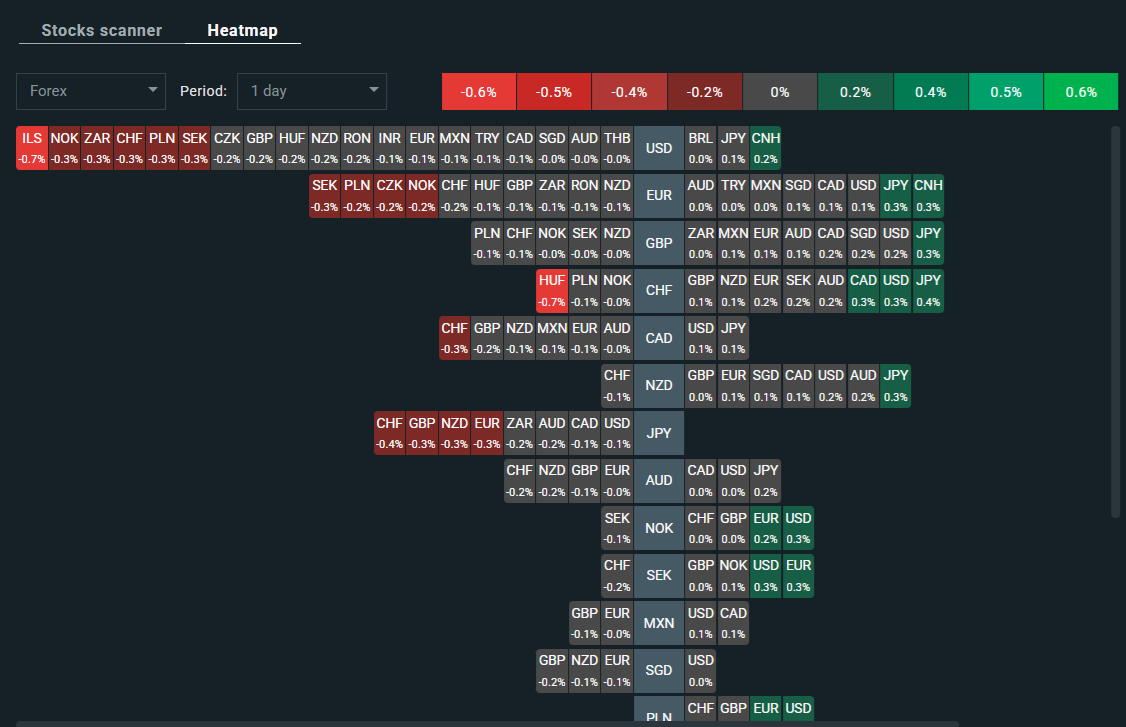Select the Heatmap tab

[x=243, y=30]
